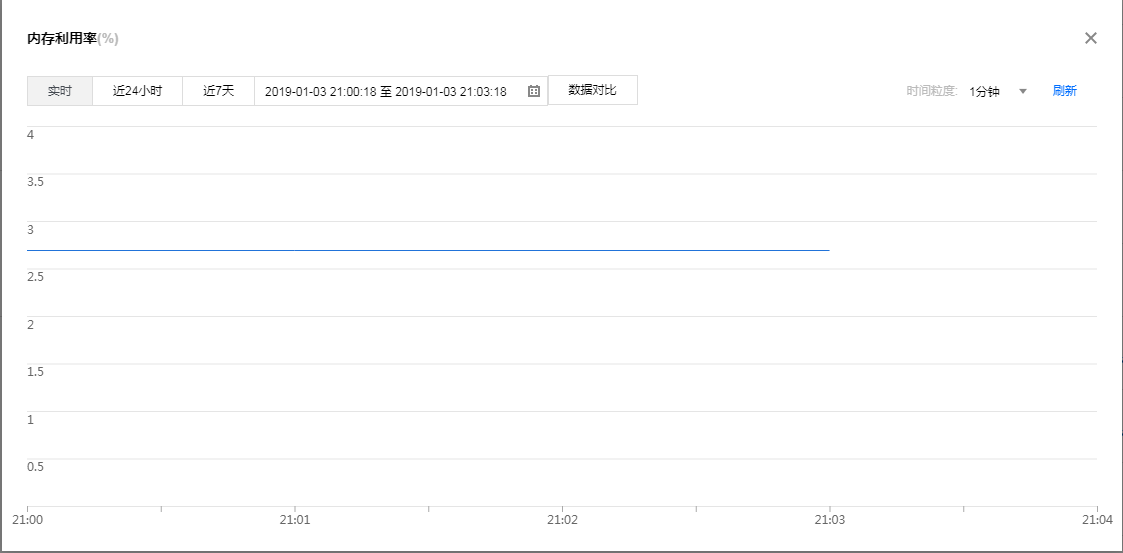Open the 1分钟 granularity dropdown
This screenshot has height=553, width=1123.
(x=985, y=91)
